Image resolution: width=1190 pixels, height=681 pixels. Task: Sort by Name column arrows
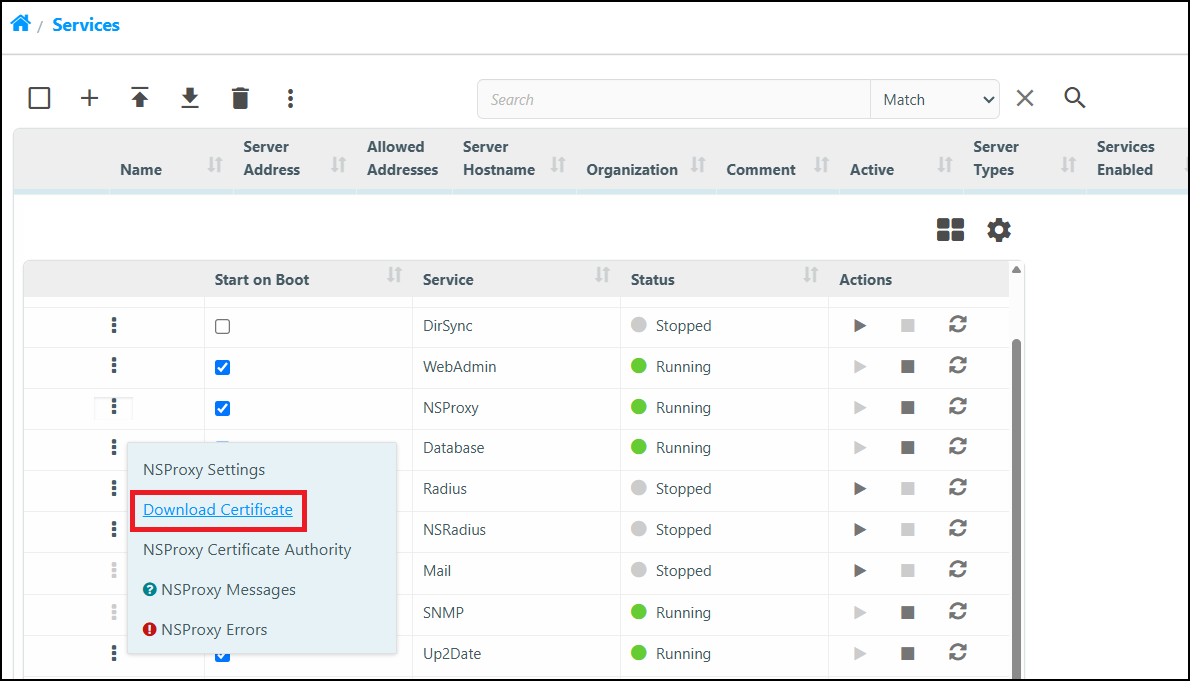click(216, 164)
